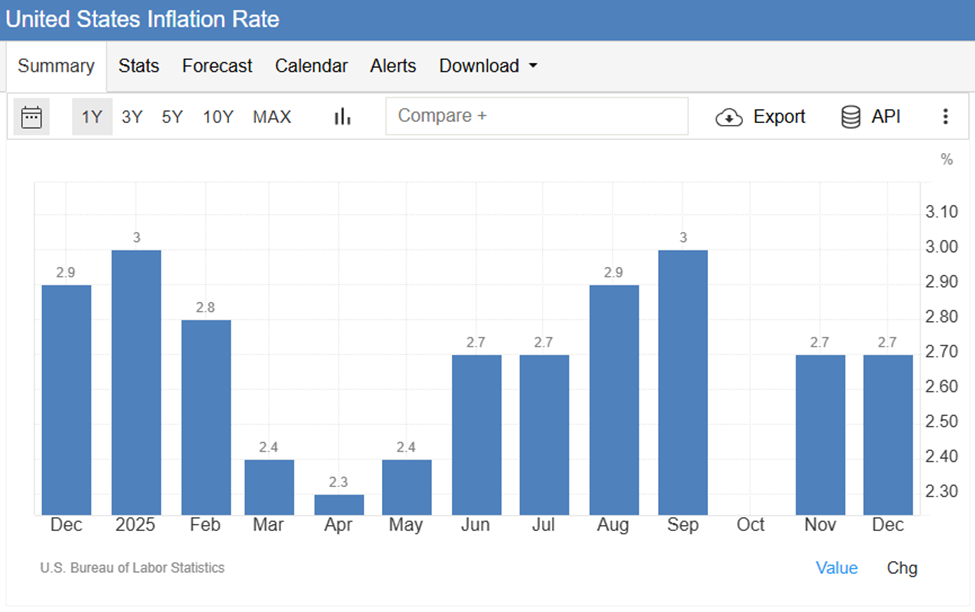Go to the Forecast tab
Viewport: 975px width, 612px height.
[x=217, y=66]
